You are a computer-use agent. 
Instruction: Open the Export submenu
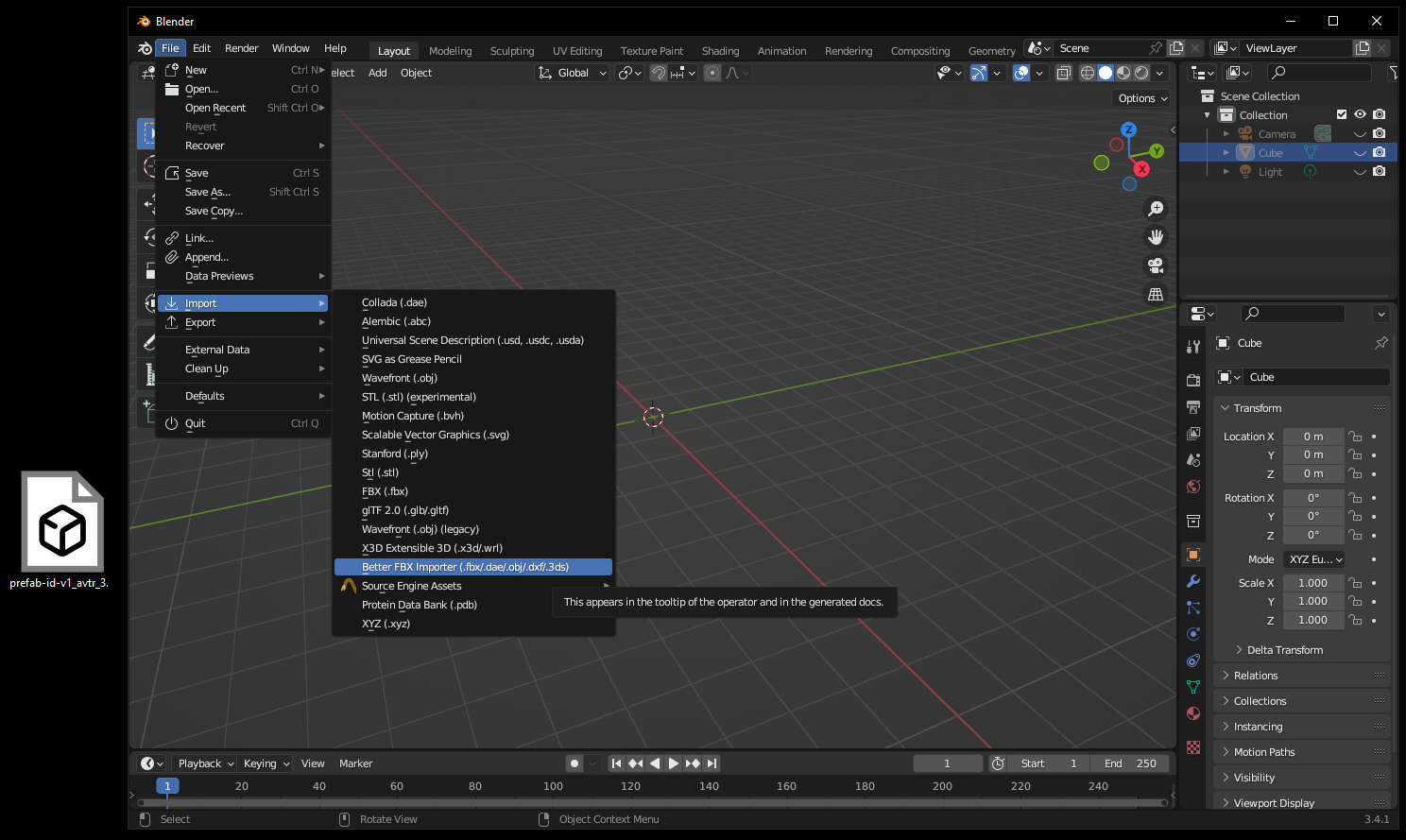(x=244, y=322)
